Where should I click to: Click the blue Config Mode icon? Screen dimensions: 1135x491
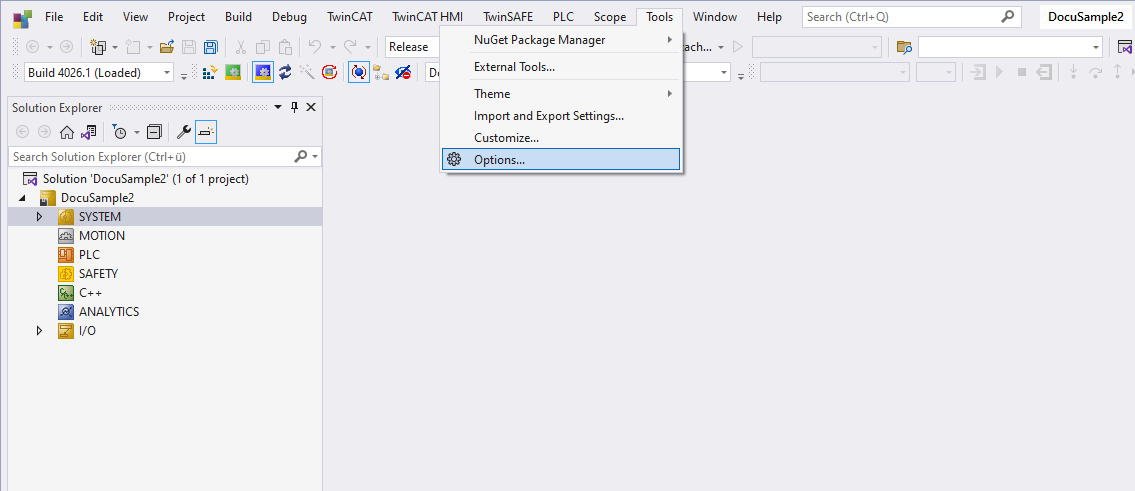point(262,72)
